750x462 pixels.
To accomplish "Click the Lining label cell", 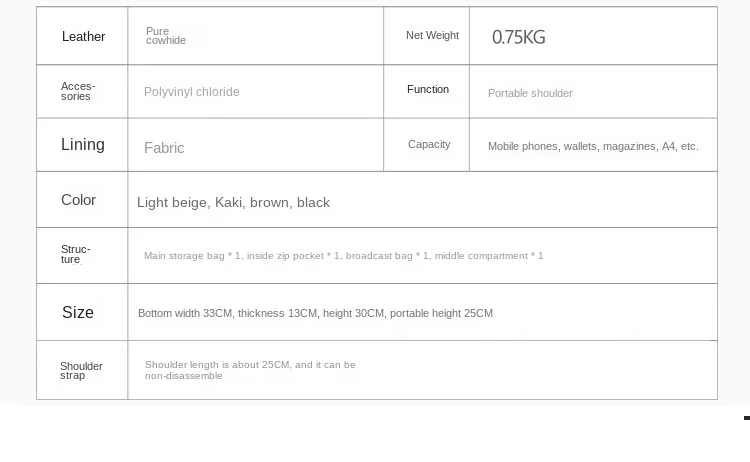I will click(x=83, y=144).
